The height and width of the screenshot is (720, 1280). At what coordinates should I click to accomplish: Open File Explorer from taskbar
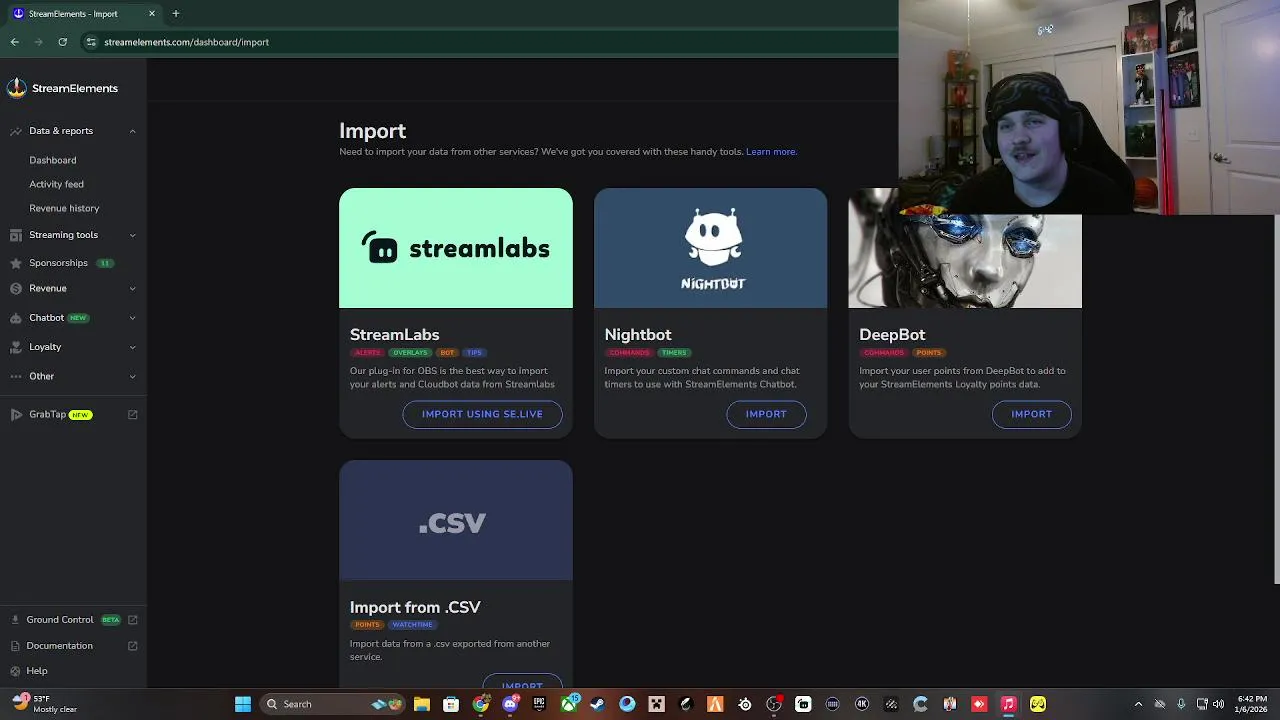coord(422,704)
